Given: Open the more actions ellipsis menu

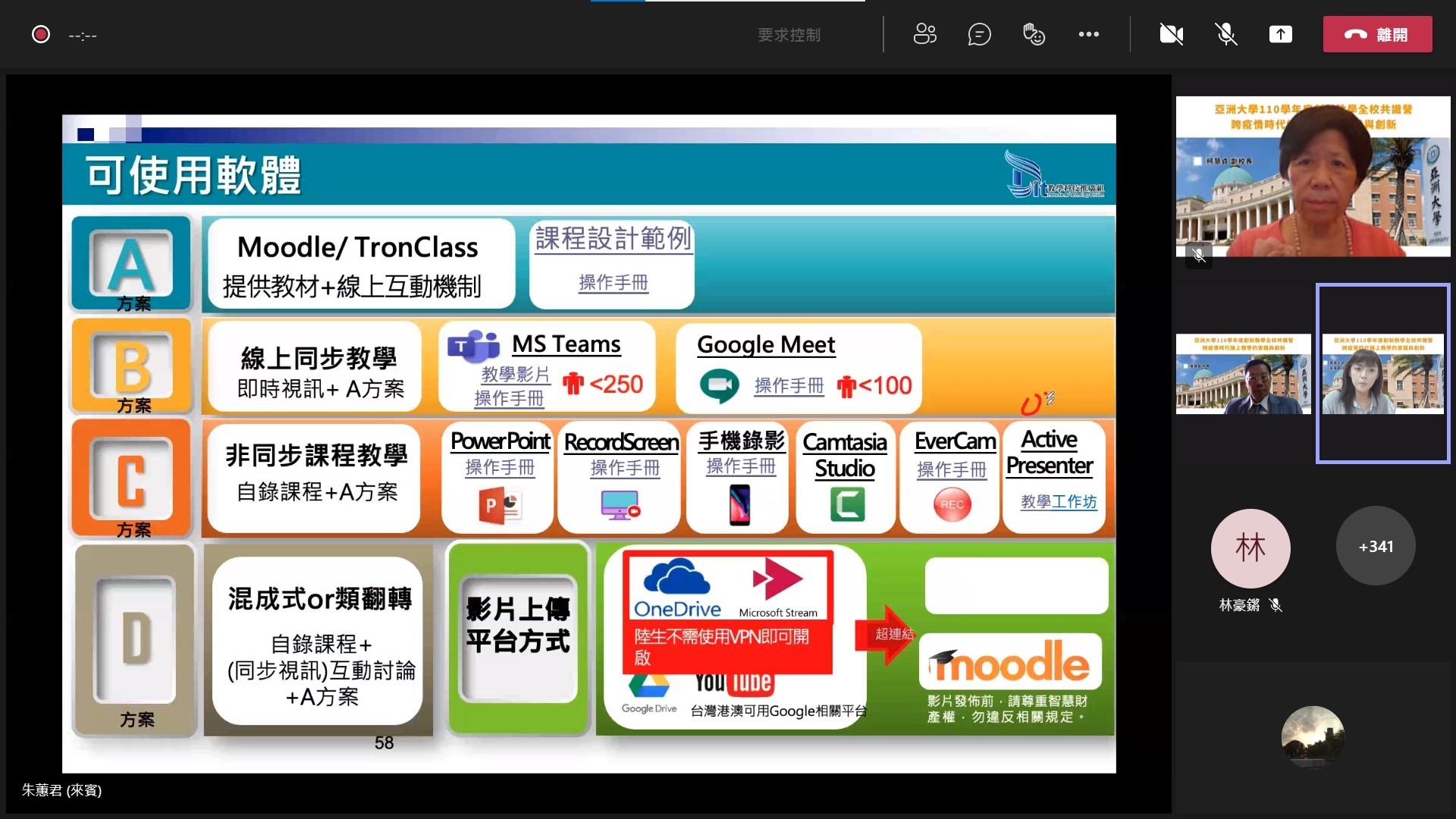Looking at the screenshot, I should click(x=1088, y=34).
